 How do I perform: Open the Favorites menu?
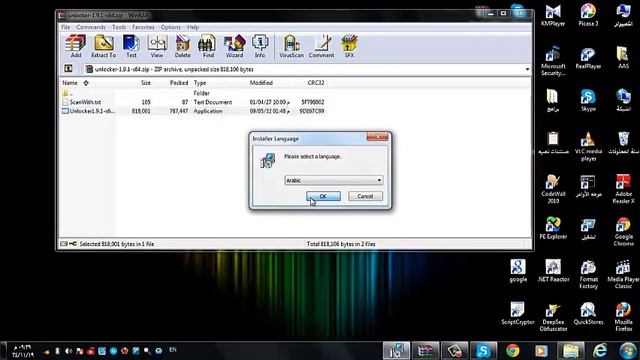pos(143,27)
